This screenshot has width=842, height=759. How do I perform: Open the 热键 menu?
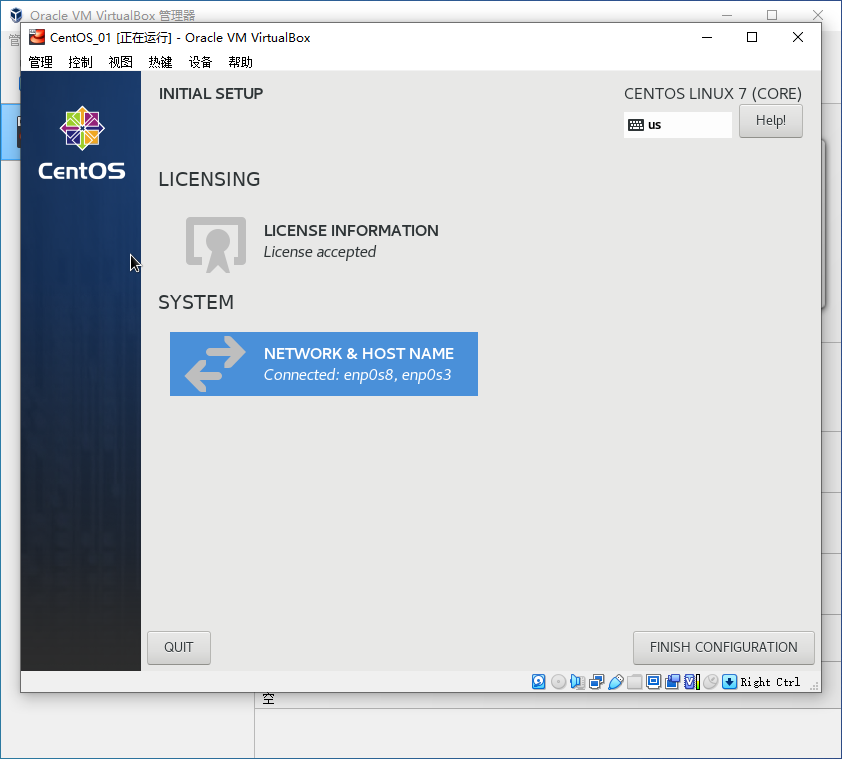pos(160,62)
